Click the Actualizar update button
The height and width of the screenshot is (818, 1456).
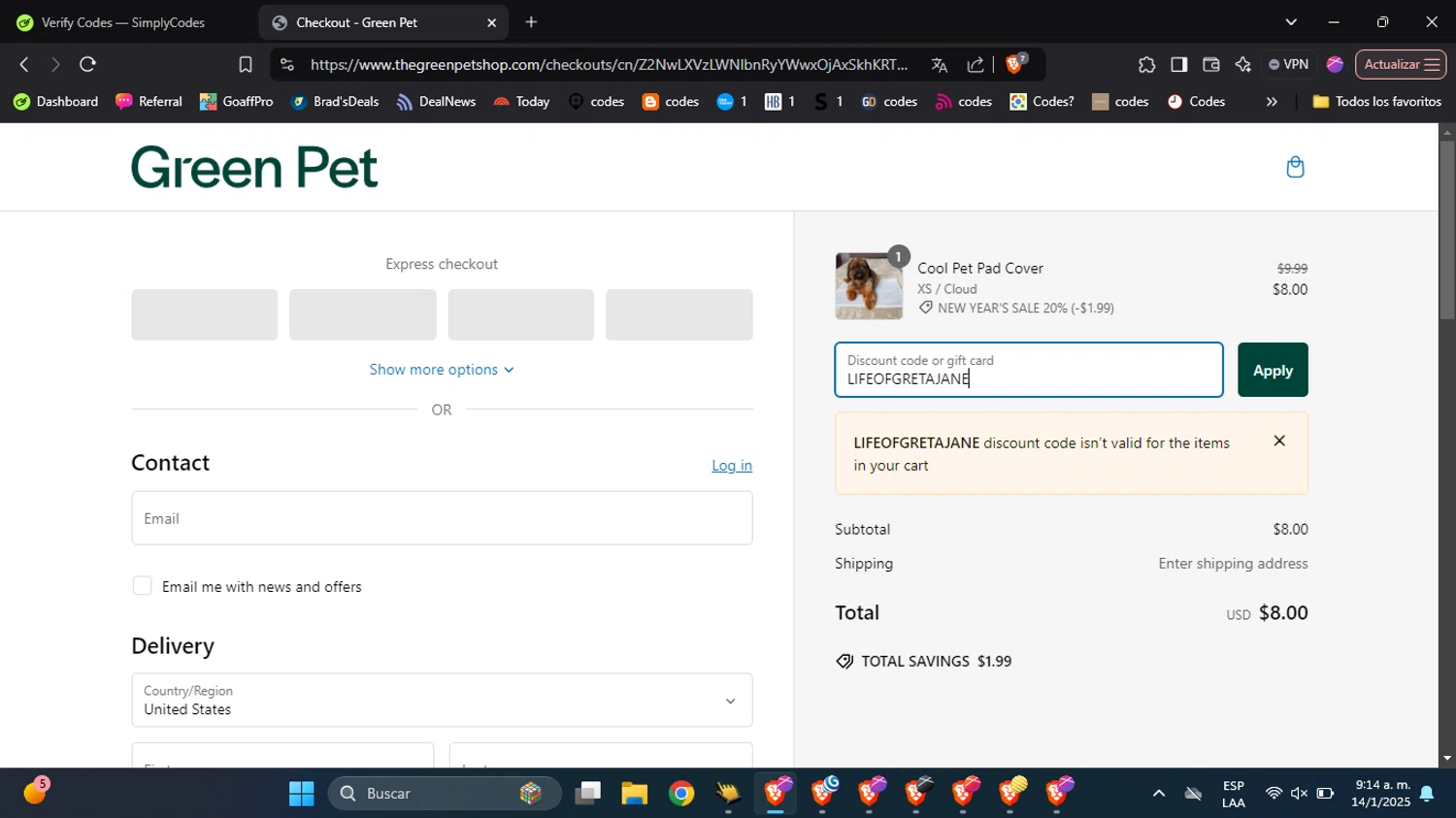pyautogui.click(x=1401, y=64)
